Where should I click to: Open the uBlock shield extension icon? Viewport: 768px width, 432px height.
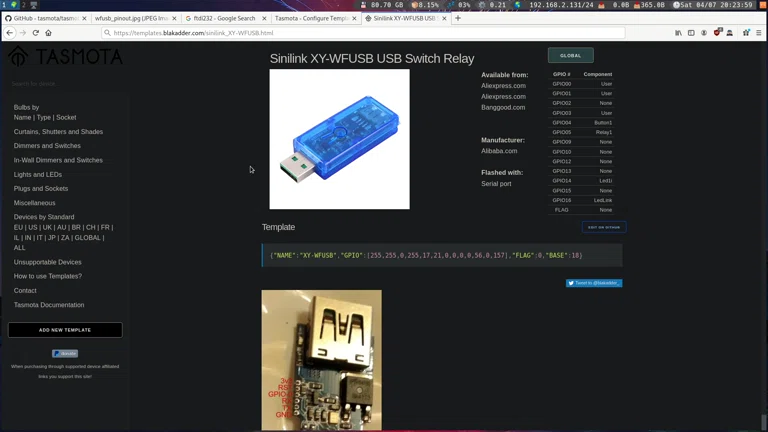717,33
